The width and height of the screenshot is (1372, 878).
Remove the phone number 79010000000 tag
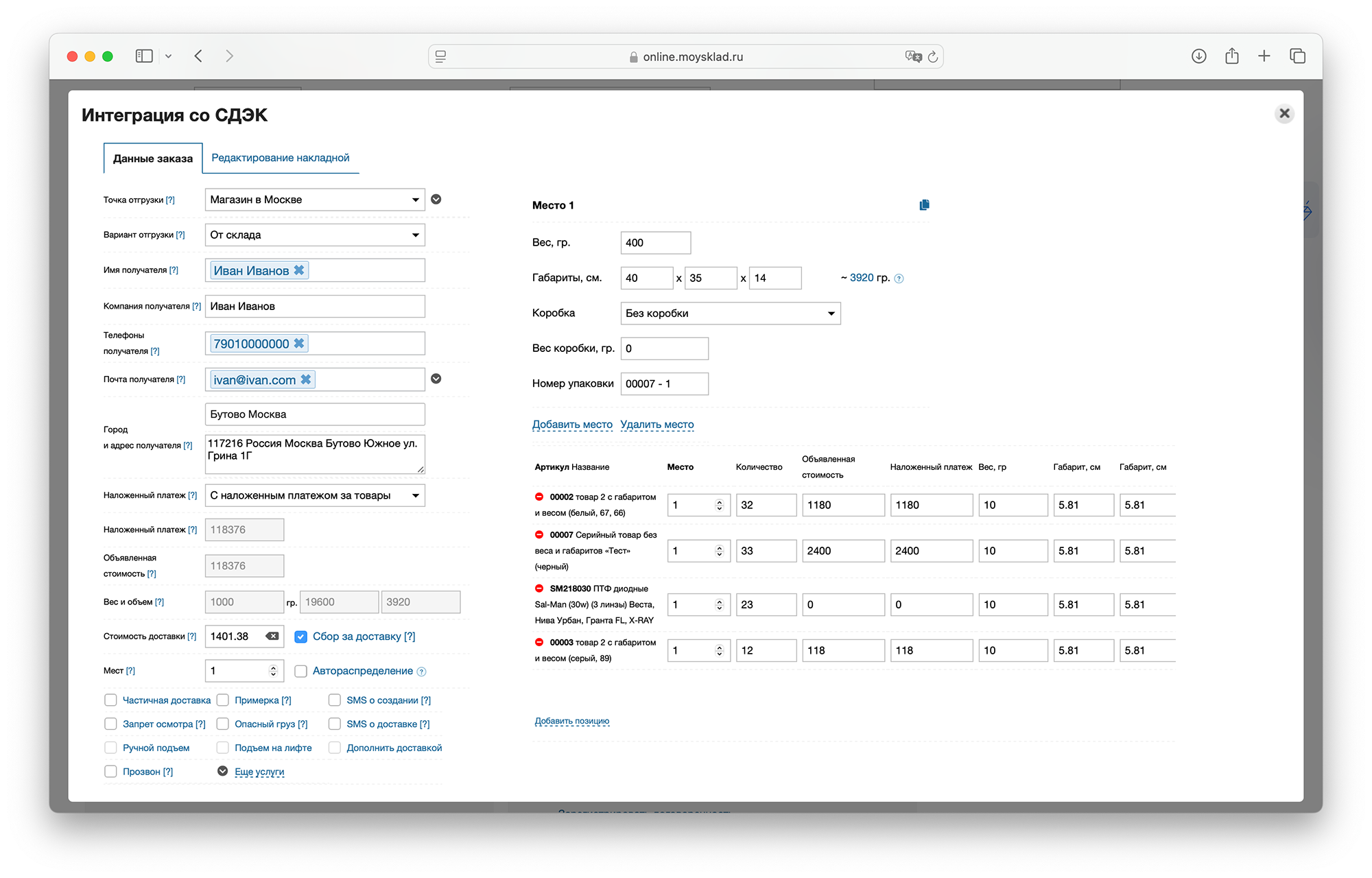point(299,344)
